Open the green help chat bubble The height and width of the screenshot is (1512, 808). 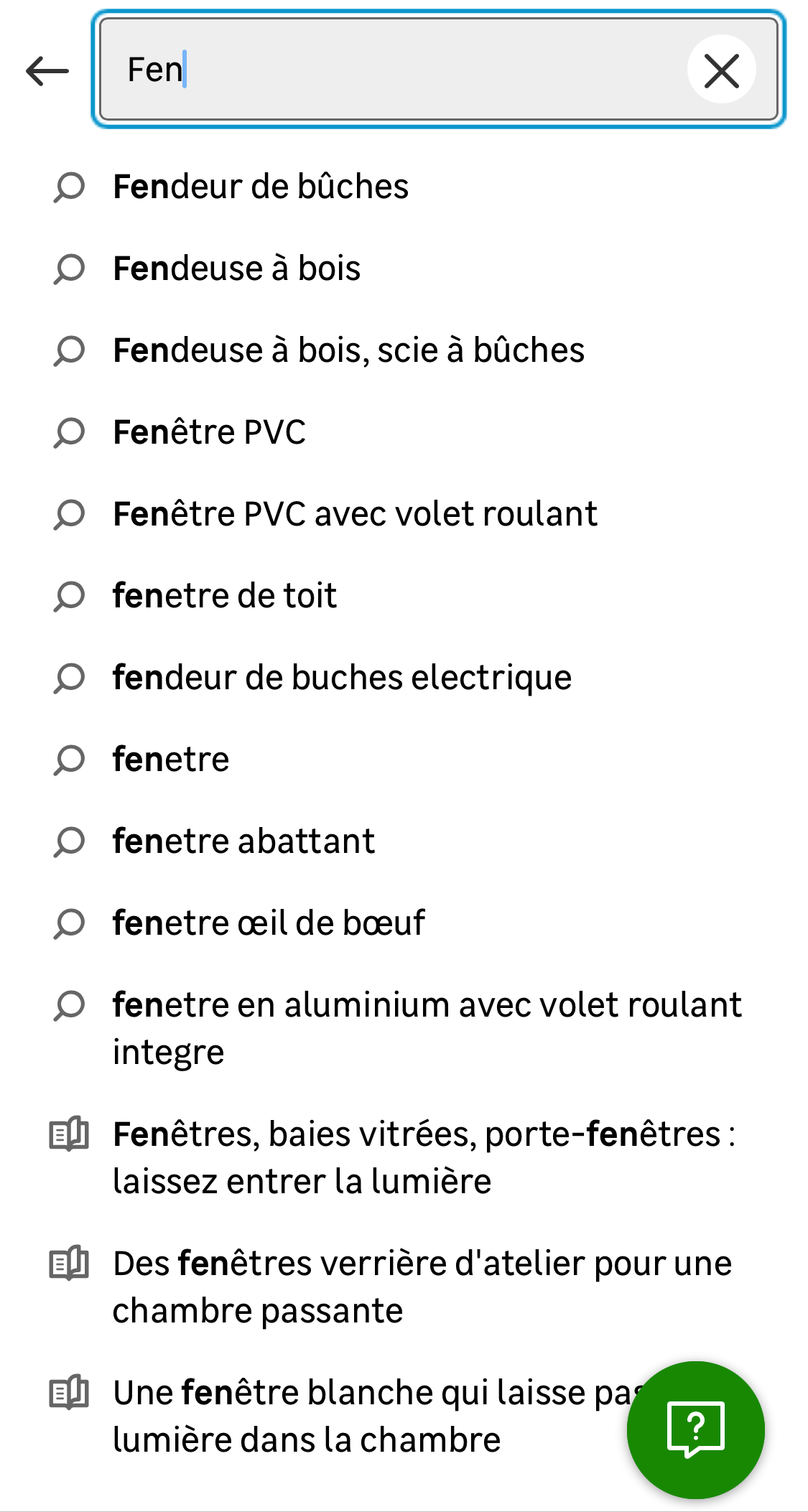[x=695, y=1429]
